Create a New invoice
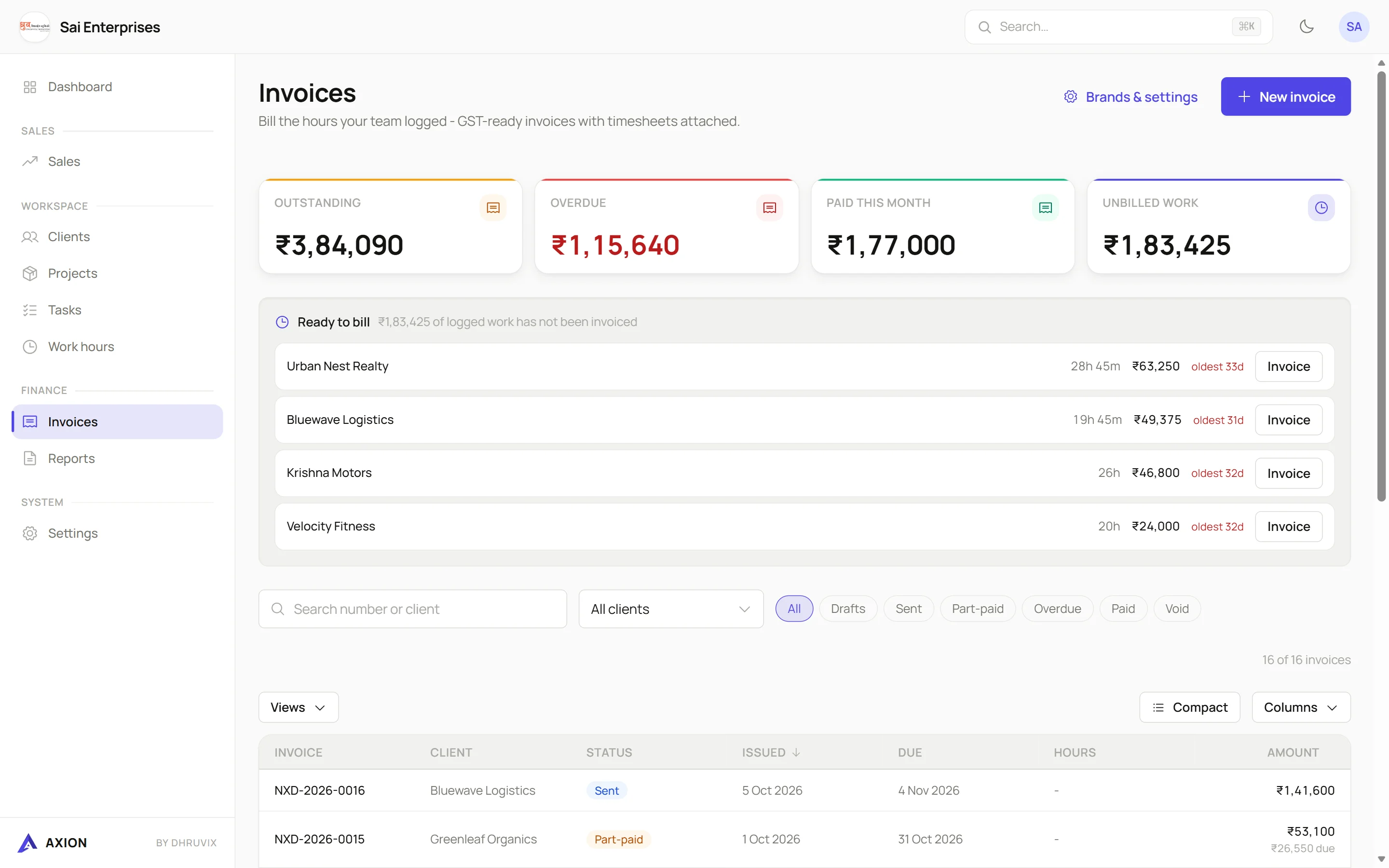 [1286, 96]
